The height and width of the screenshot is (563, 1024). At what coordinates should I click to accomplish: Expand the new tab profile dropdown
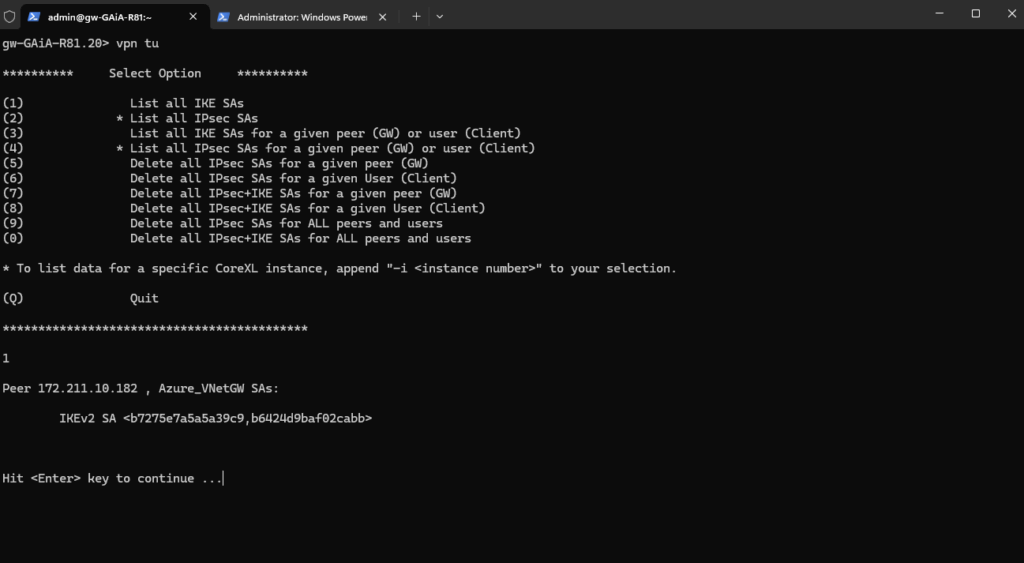tap(440, 16)
